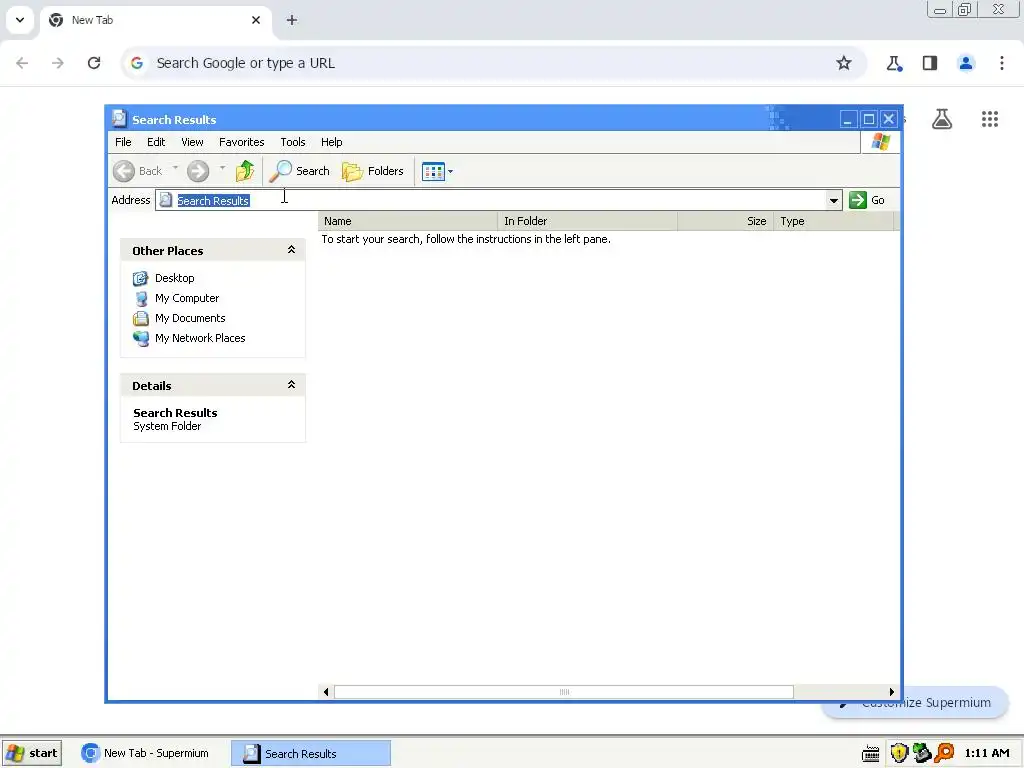Open the Google apps grid icon

click(990, 119)
